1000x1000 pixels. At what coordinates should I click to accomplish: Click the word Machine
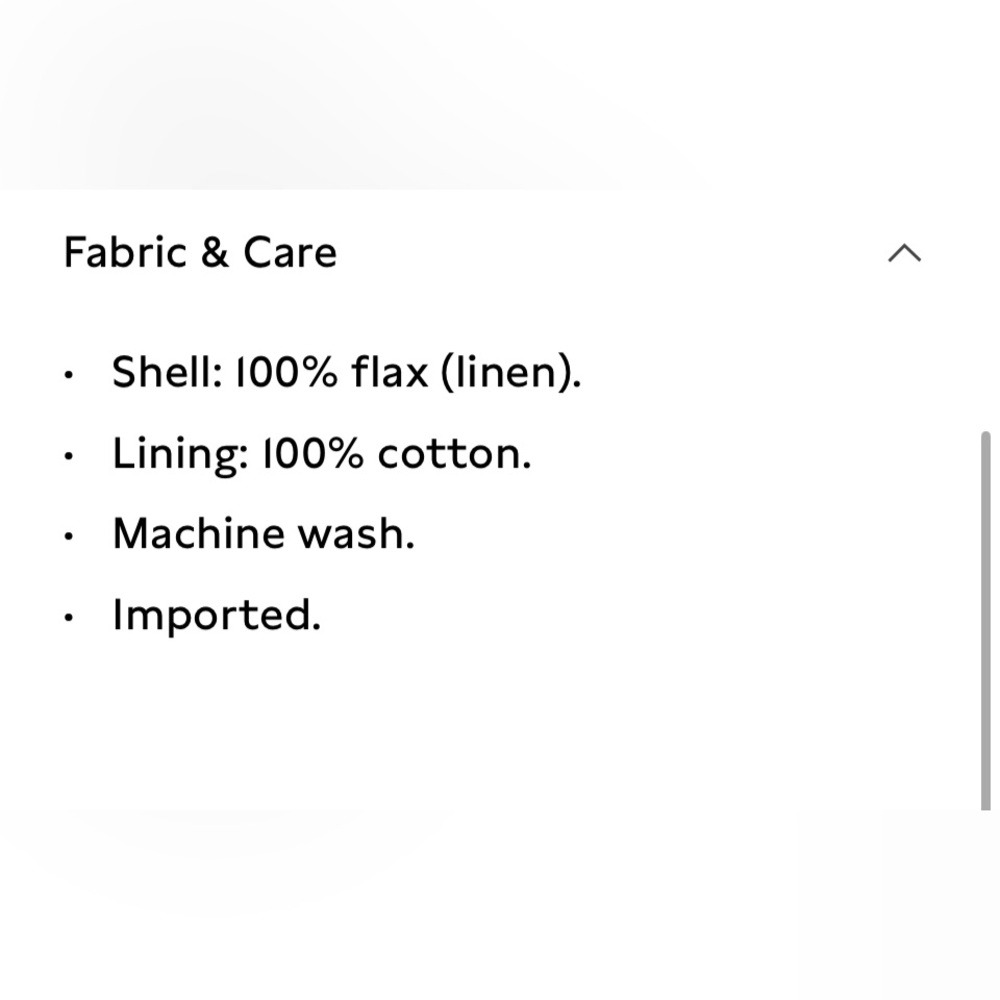click(198, 533)
